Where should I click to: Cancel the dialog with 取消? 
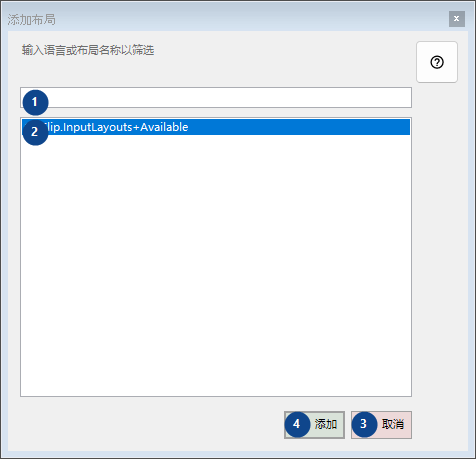[381, 425]
